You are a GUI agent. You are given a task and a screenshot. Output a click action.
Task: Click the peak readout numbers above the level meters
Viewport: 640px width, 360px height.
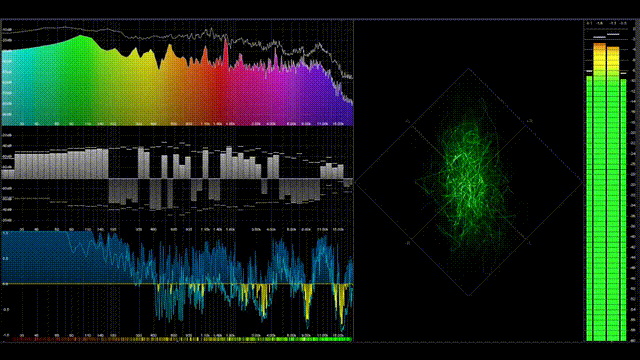[606, 24]
